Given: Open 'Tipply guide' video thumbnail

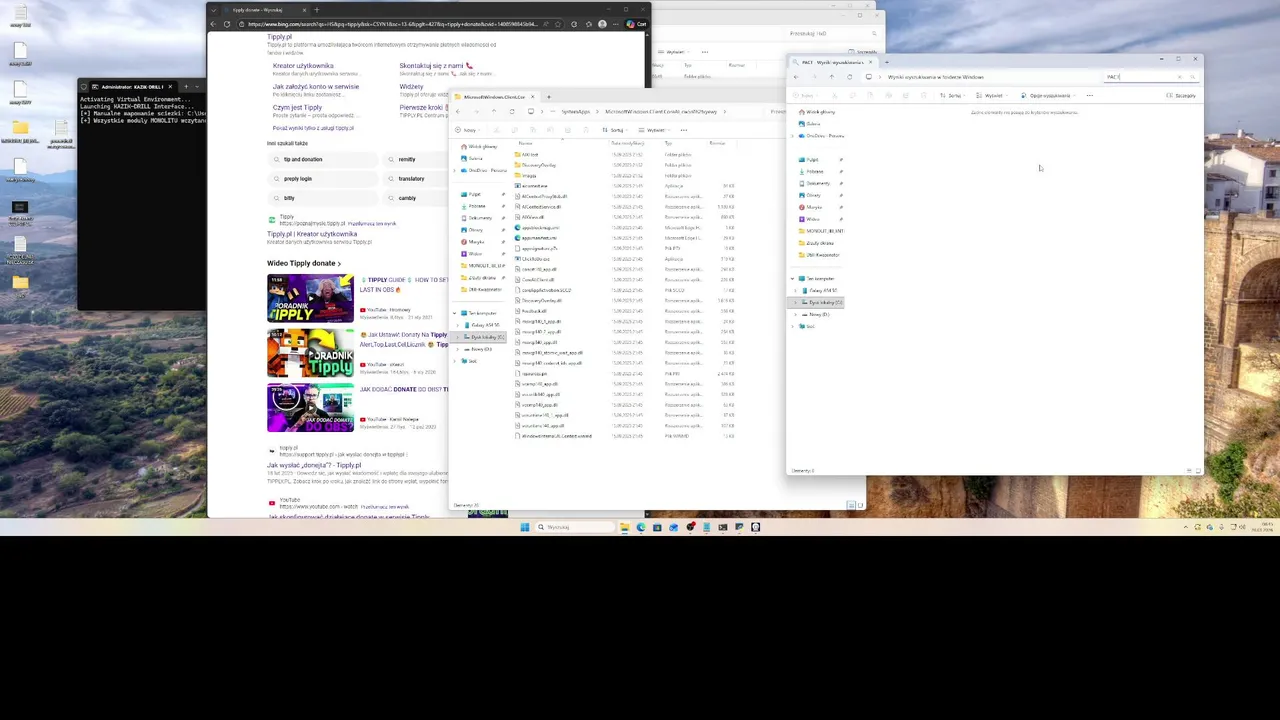Looking at the screenshot, I should click(310, 297).
